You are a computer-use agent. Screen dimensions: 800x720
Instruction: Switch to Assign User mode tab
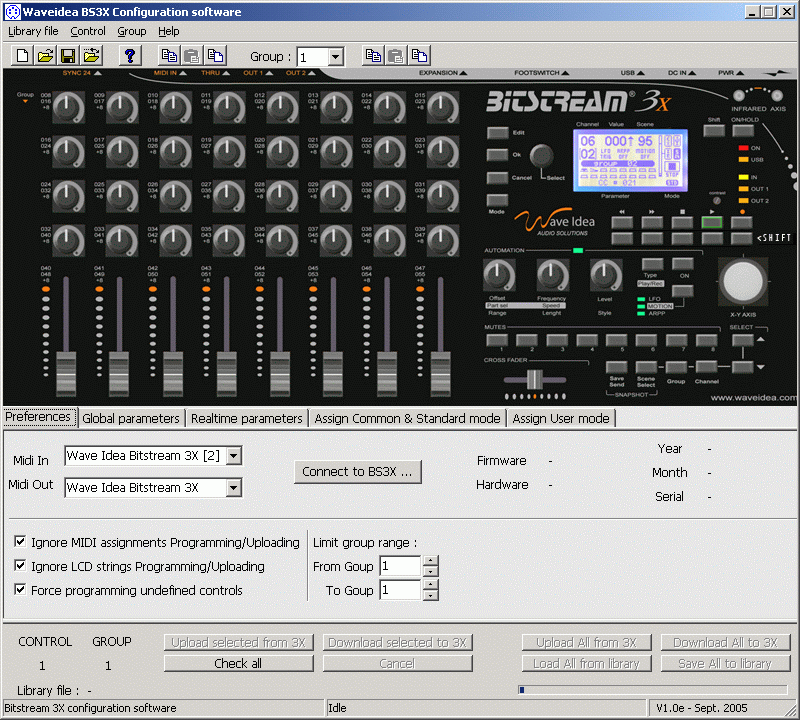(x=561, y=418)
